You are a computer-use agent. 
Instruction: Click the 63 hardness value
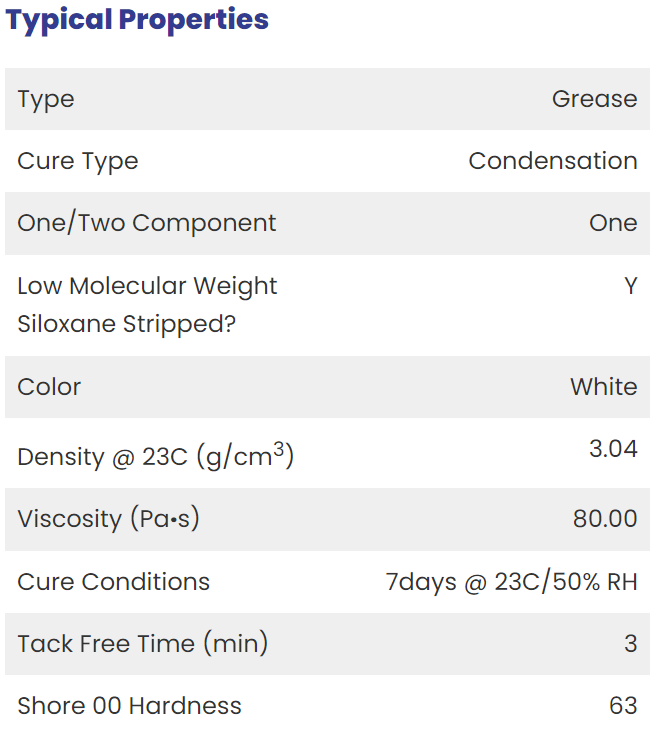(623, 706)
